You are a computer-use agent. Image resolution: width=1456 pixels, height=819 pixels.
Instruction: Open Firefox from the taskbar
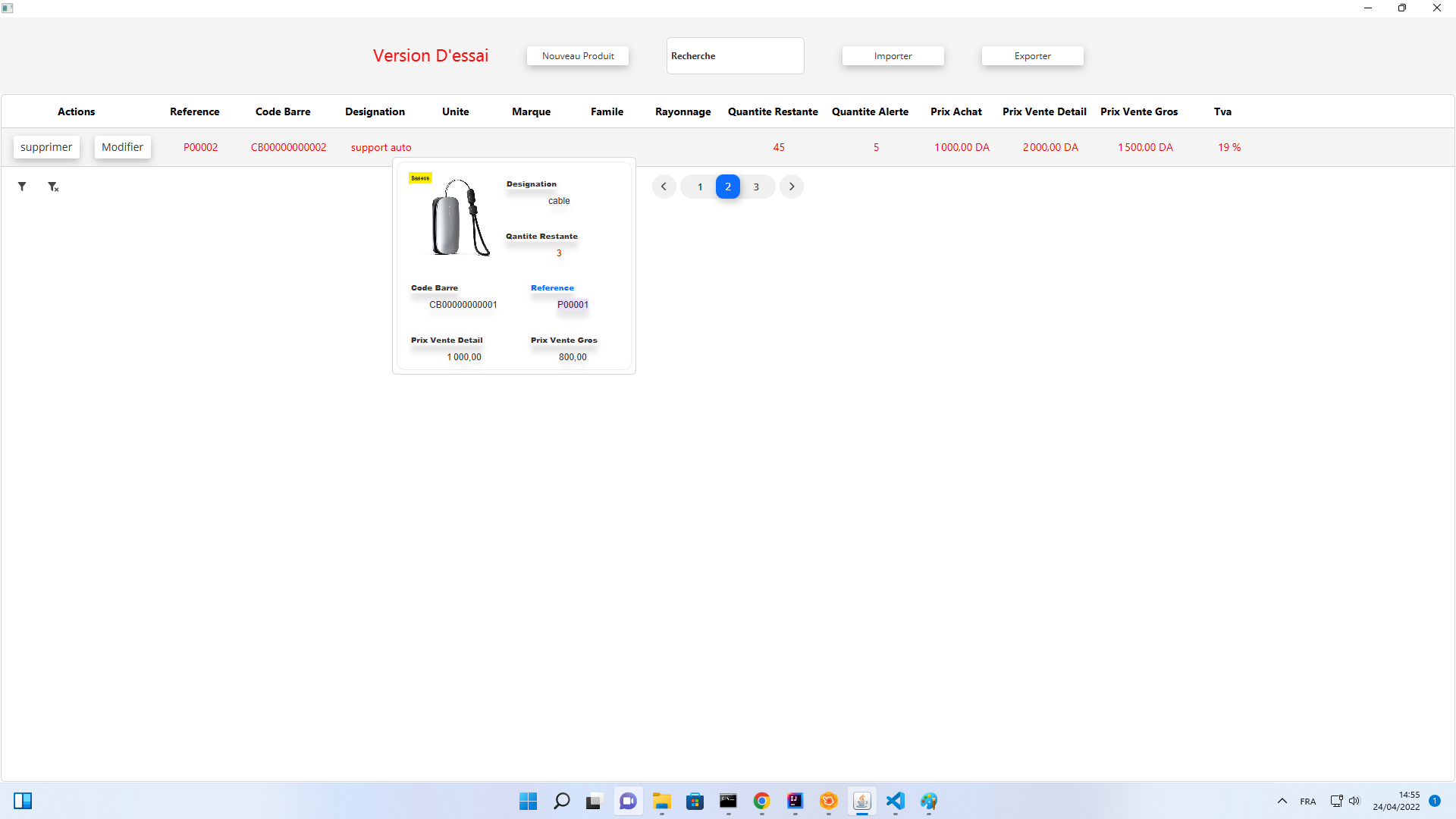coord(828,801)
